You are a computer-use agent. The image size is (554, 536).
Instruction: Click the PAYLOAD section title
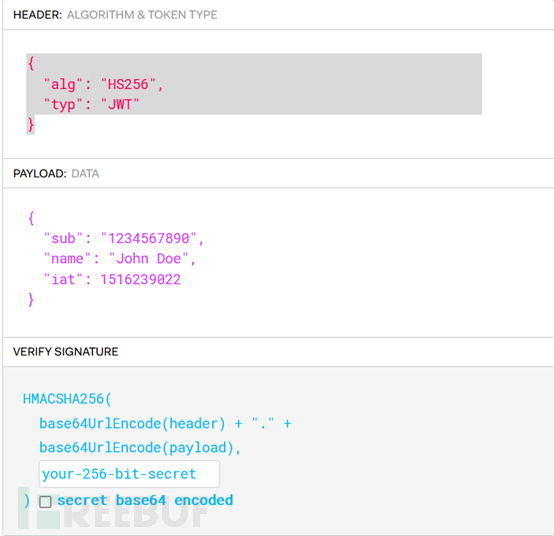pos(40,173)
